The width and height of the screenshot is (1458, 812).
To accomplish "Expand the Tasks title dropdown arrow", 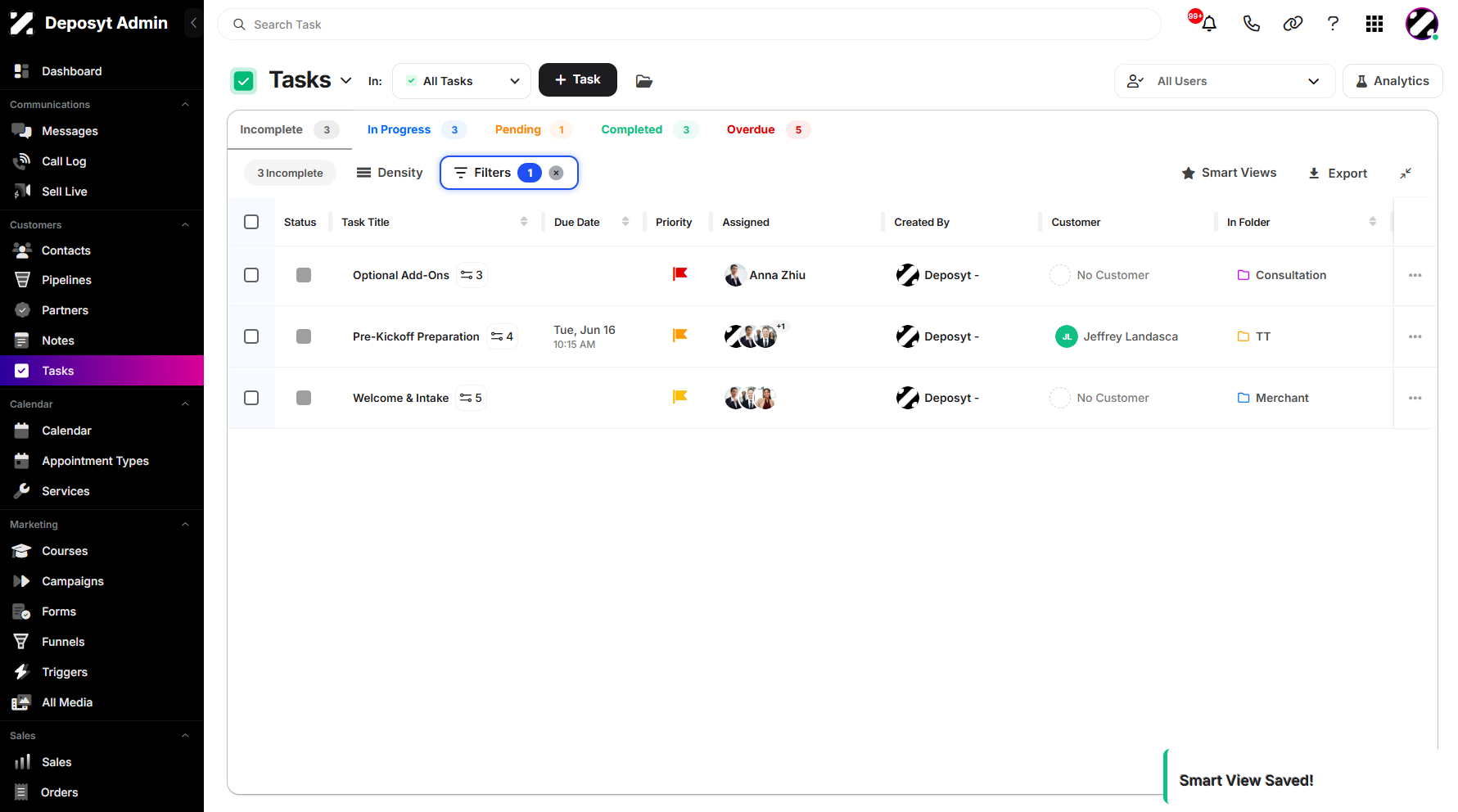I will point(346,80).
